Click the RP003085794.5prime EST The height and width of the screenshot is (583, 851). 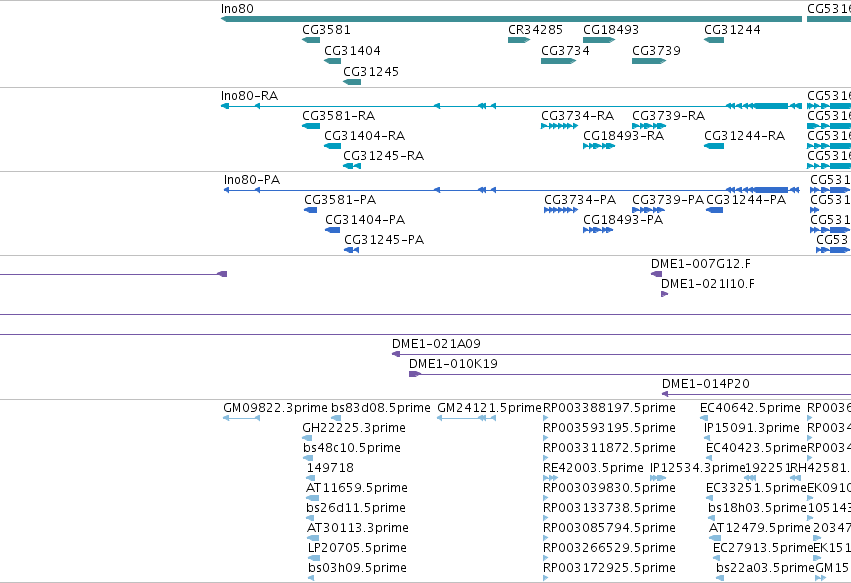click(x=546, y=538)
